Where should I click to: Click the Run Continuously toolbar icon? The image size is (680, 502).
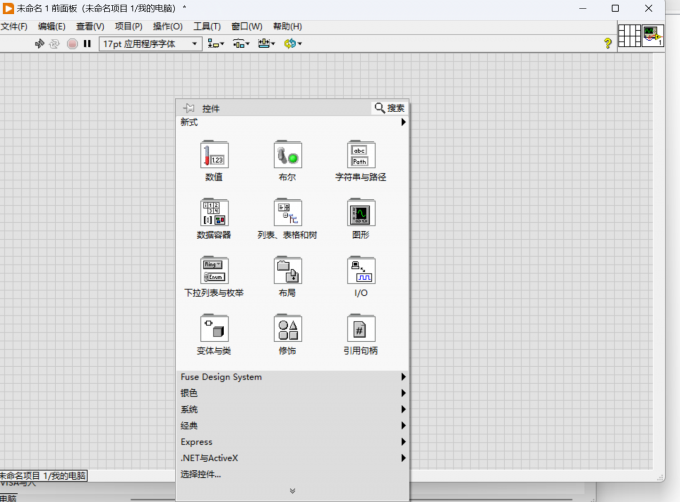[x=54, y=43]
